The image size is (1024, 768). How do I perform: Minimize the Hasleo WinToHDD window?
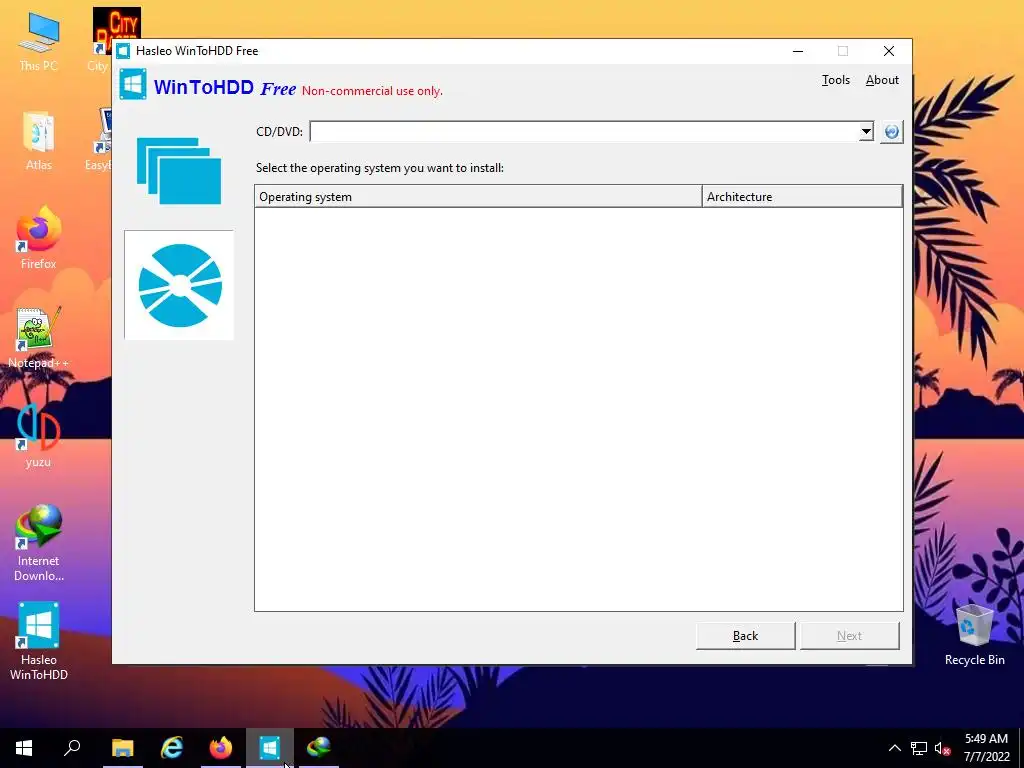[x=798, y=51]
